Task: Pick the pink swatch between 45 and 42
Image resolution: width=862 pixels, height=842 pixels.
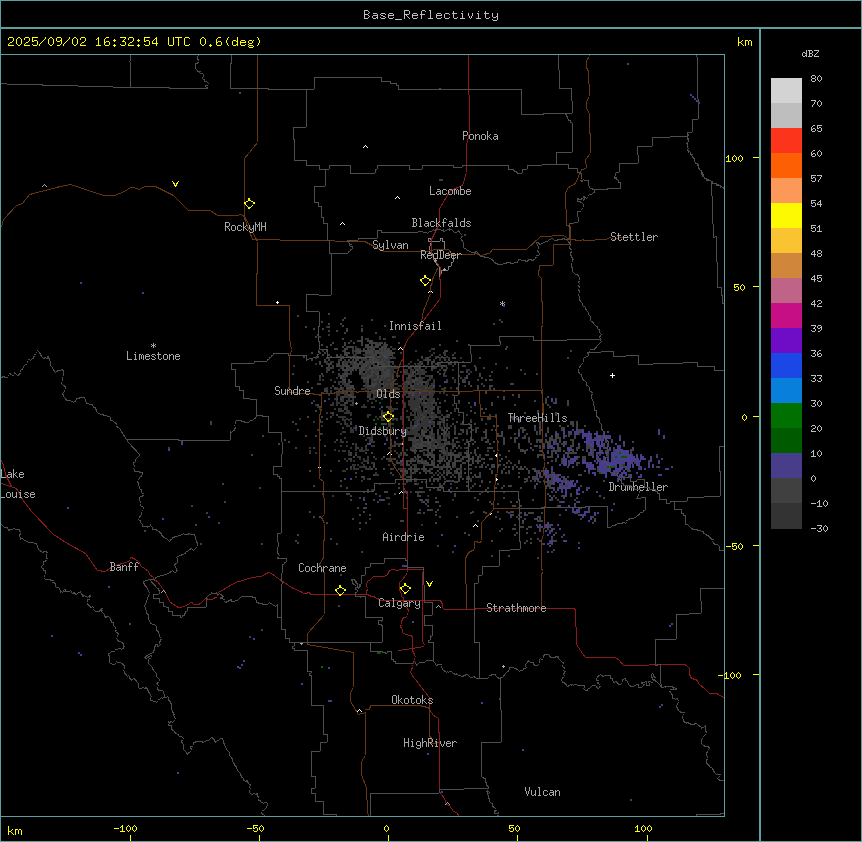Action: click(786, 290)
